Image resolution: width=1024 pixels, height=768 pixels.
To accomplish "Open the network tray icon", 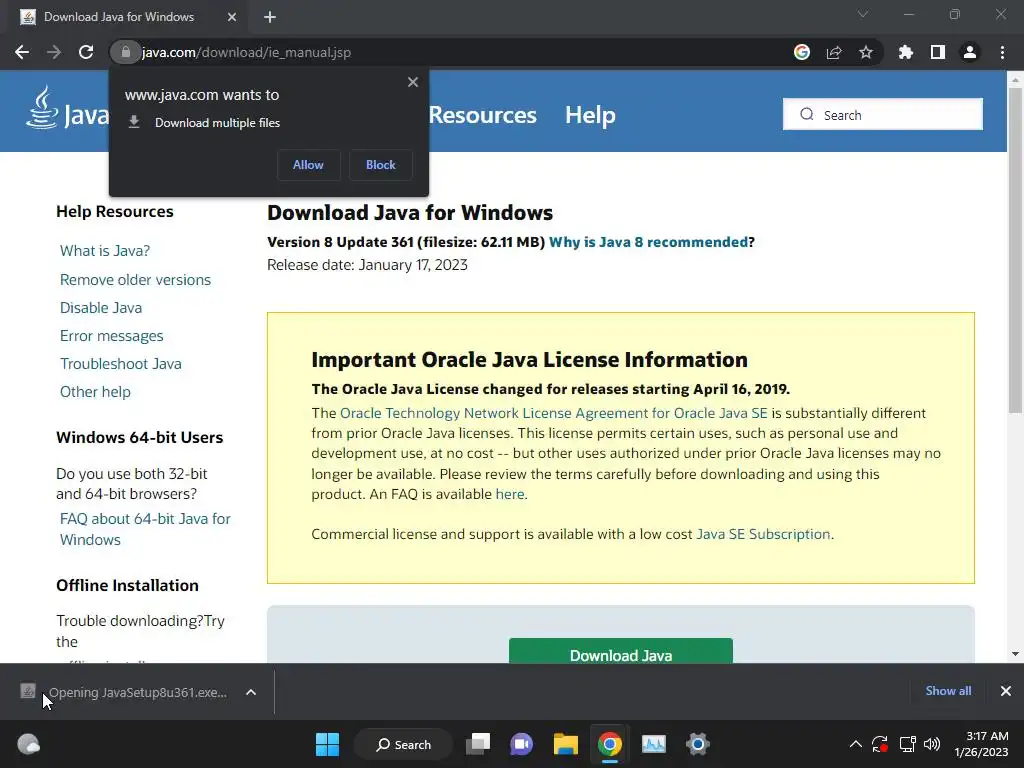I will click(x=907, y=744).
